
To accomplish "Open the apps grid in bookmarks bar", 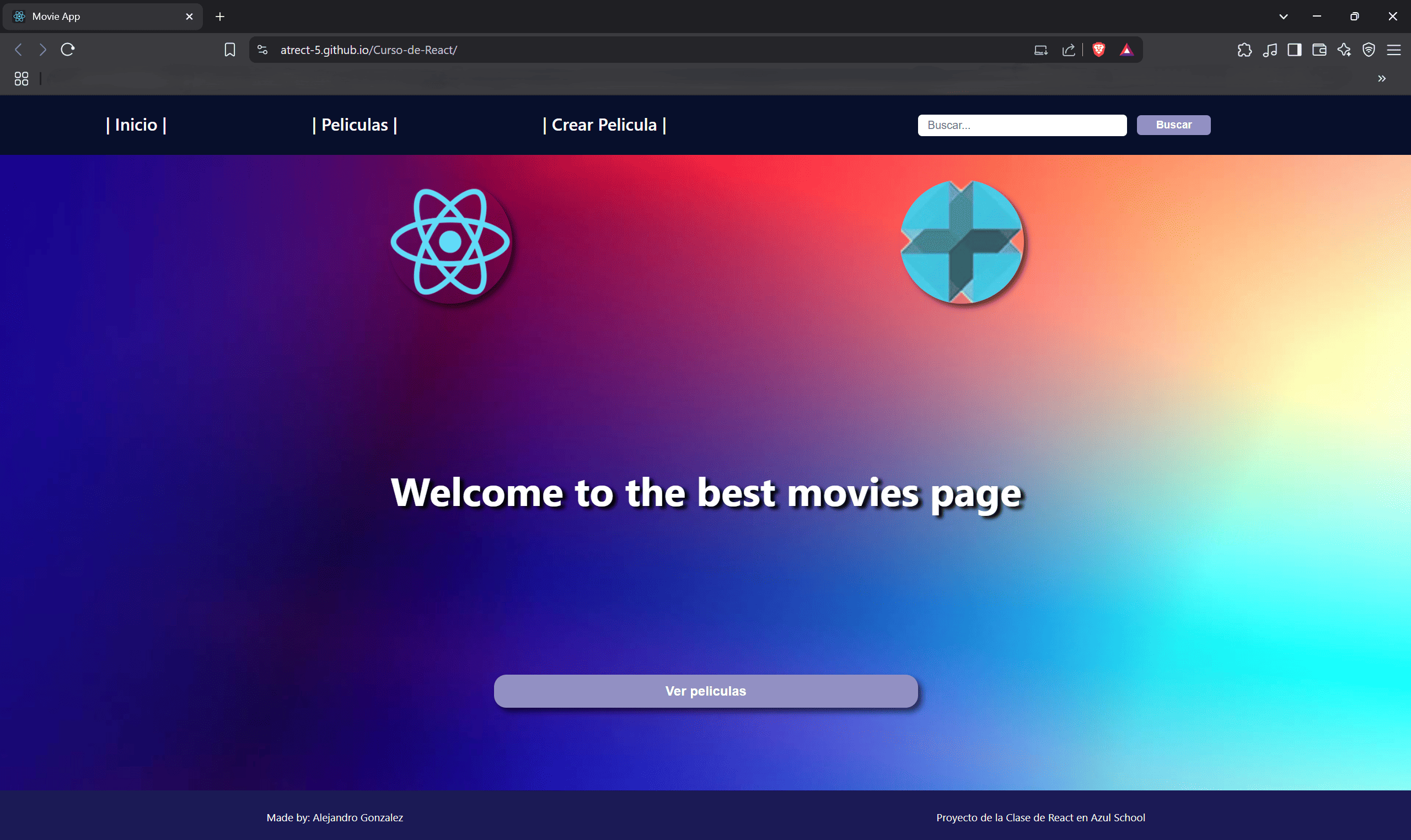I will pos(22,79).
